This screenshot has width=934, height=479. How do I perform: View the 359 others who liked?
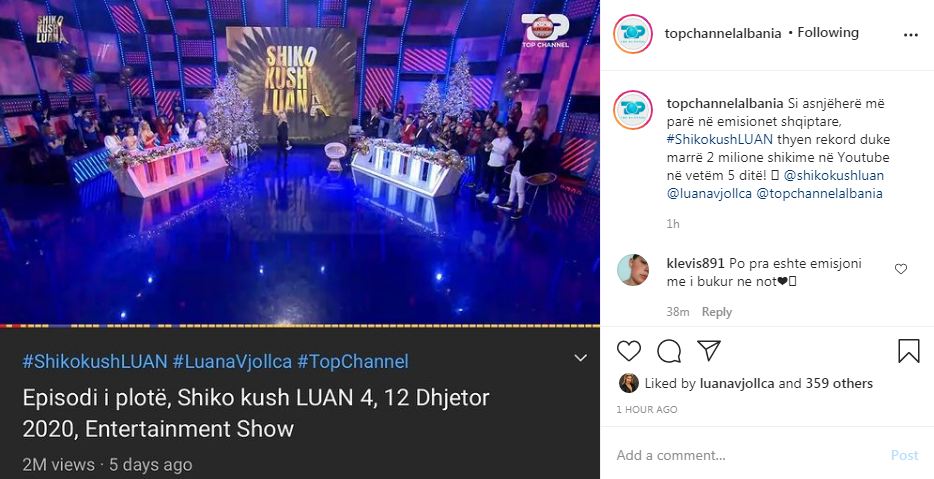click(839, 383)
